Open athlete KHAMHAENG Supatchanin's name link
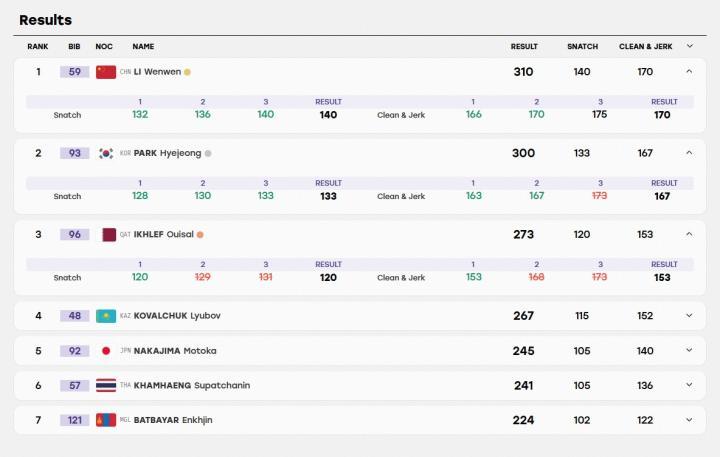The width and height of the screenshot is (720, 457). coord(192,385)
